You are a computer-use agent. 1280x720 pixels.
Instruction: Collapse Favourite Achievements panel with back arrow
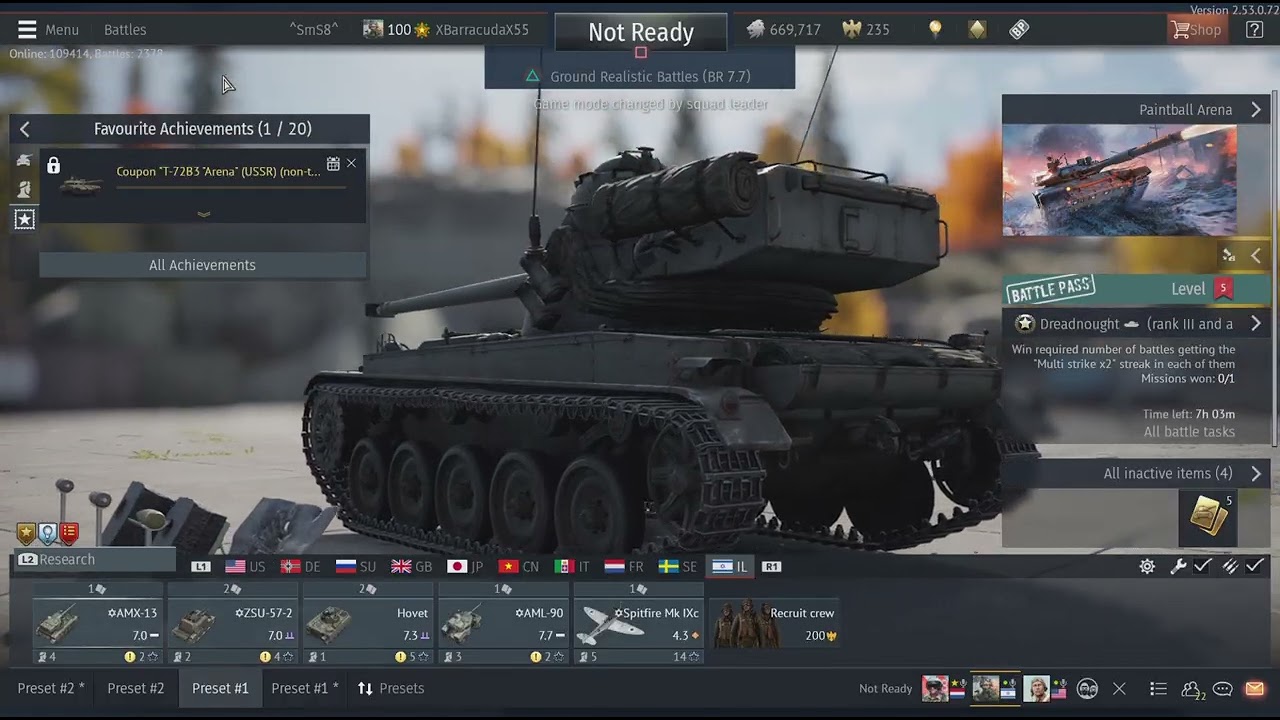pos(25,129)
